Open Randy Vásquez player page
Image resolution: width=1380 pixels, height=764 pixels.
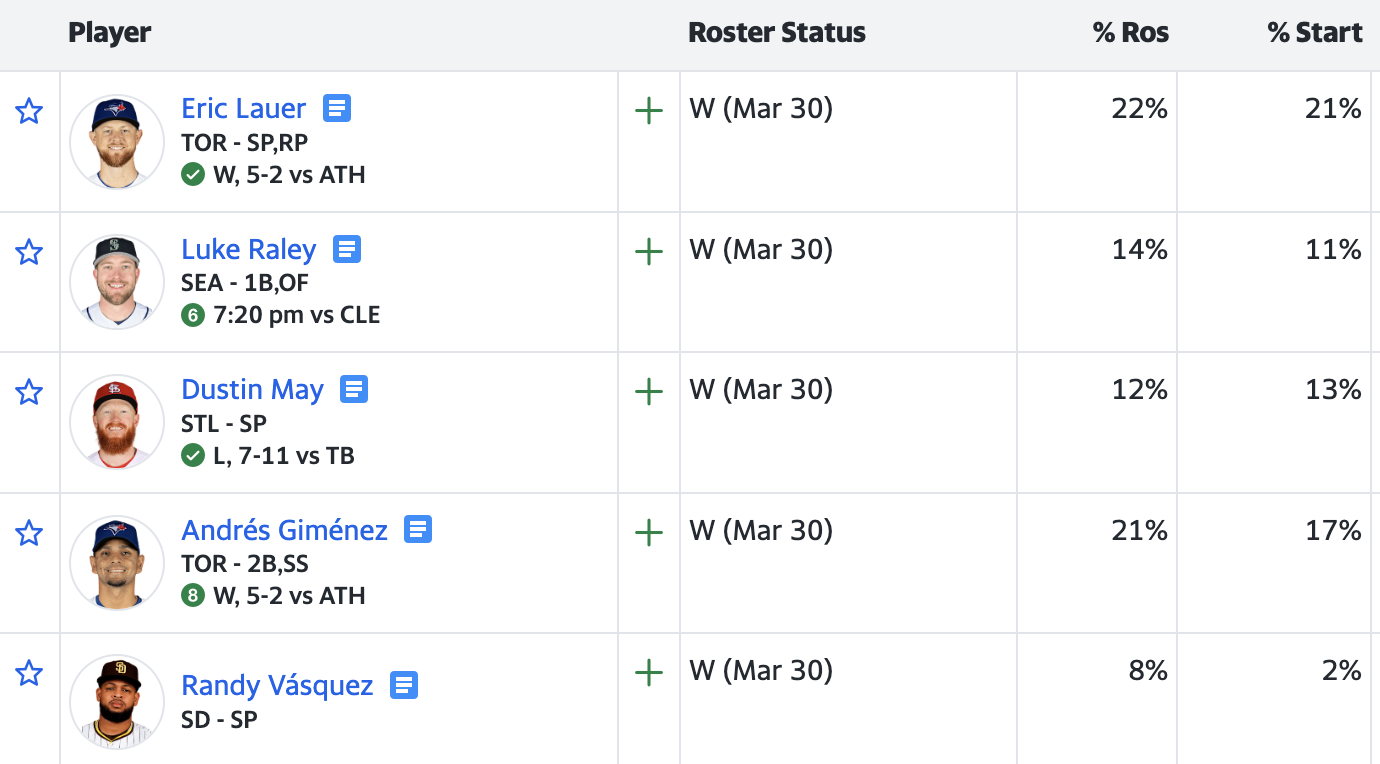277,686
